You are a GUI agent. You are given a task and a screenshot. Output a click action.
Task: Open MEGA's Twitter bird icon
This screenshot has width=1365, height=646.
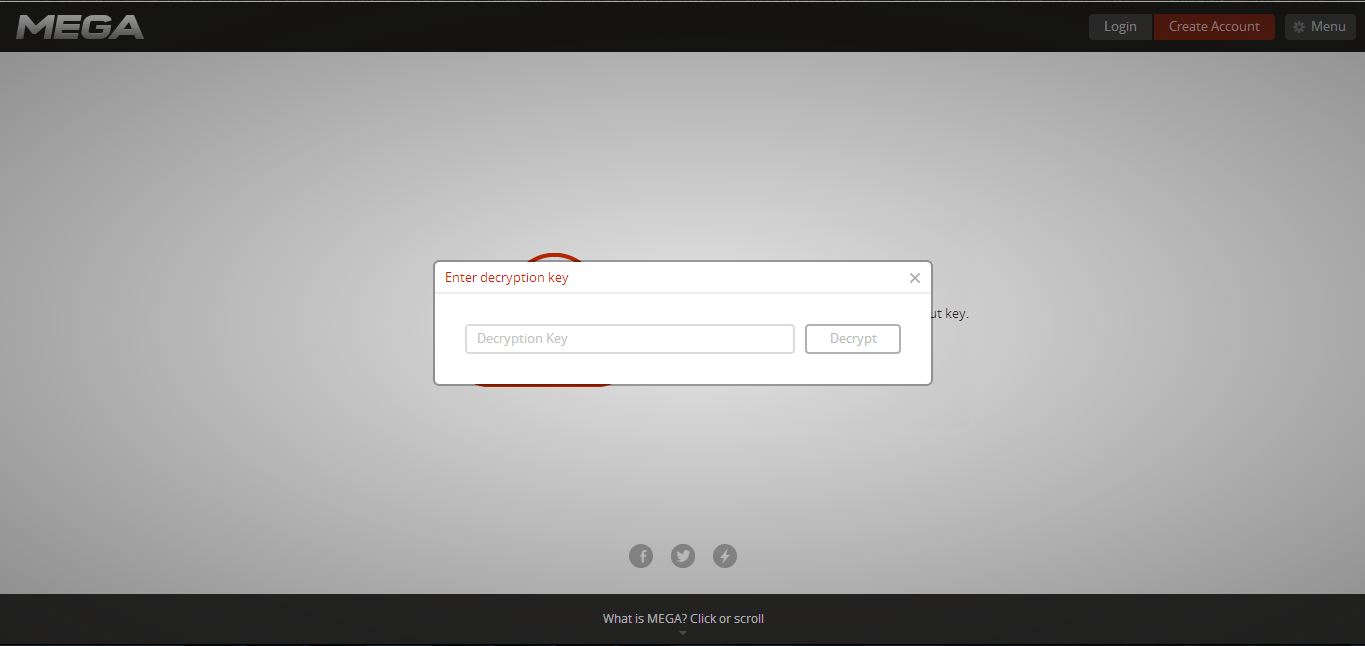click(683, 556)
